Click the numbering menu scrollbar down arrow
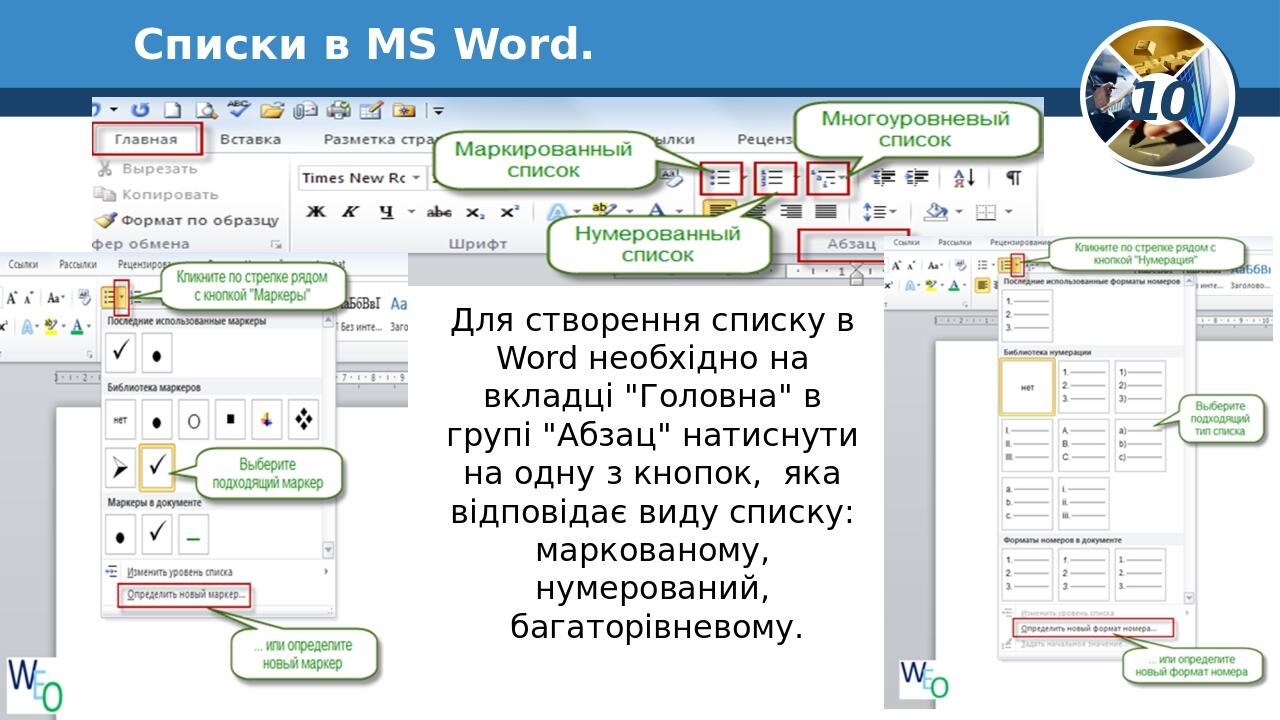1280x720 pixels. [1188, 597]
